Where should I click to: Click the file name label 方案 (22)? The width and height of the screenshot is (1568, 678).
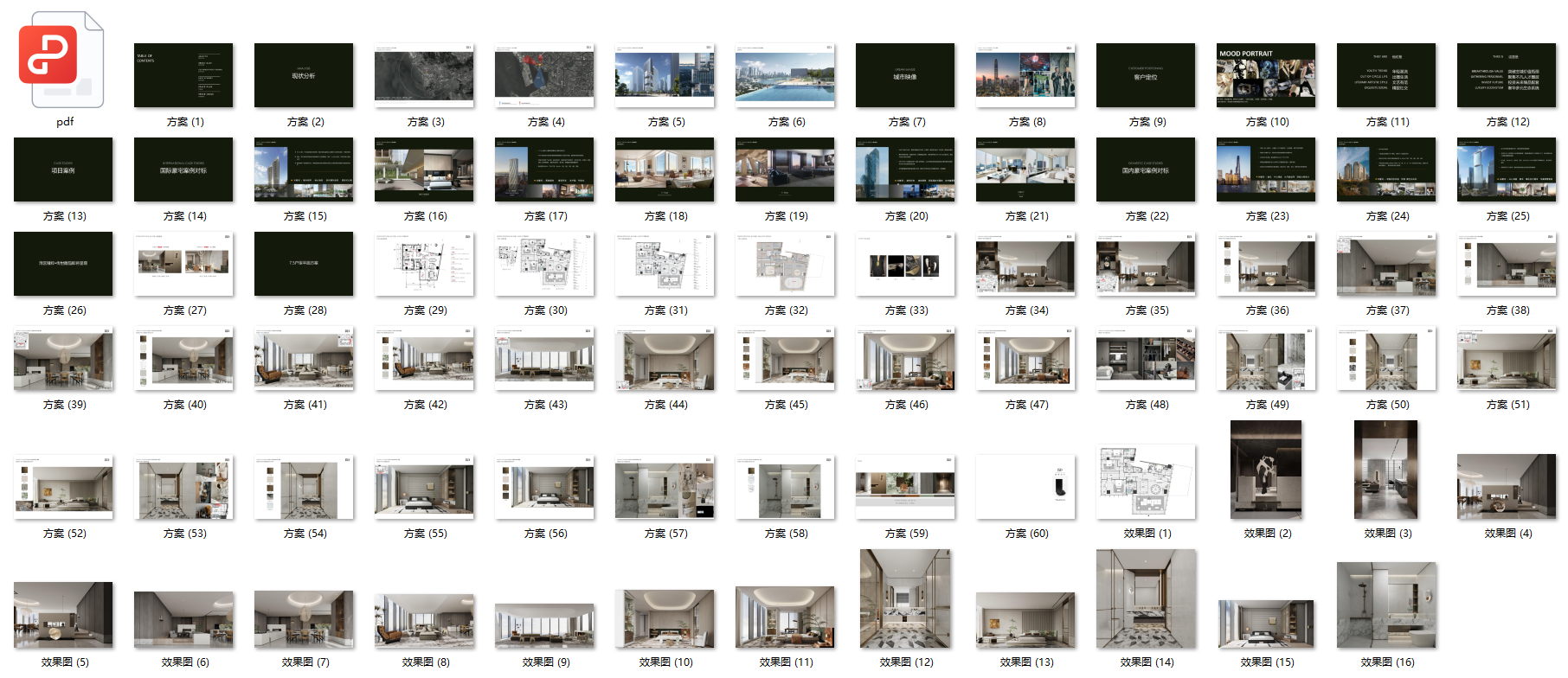(x=1147, y=216)
